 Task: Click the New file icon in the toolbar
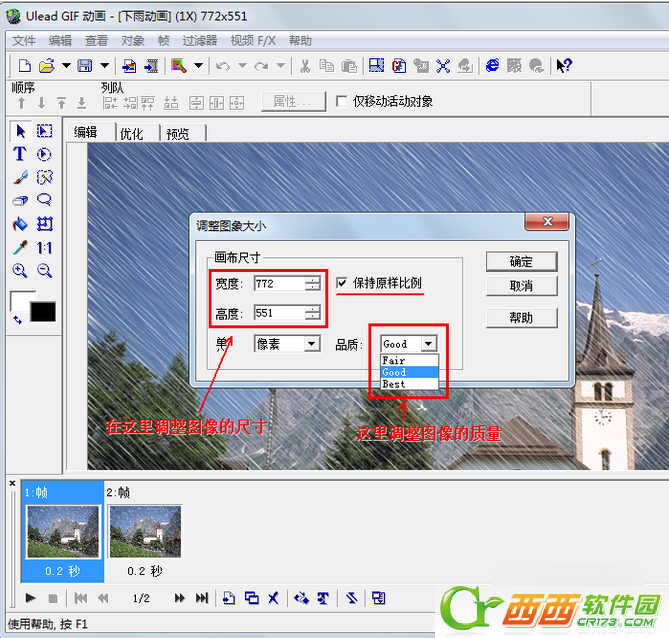tap(24, 66)
